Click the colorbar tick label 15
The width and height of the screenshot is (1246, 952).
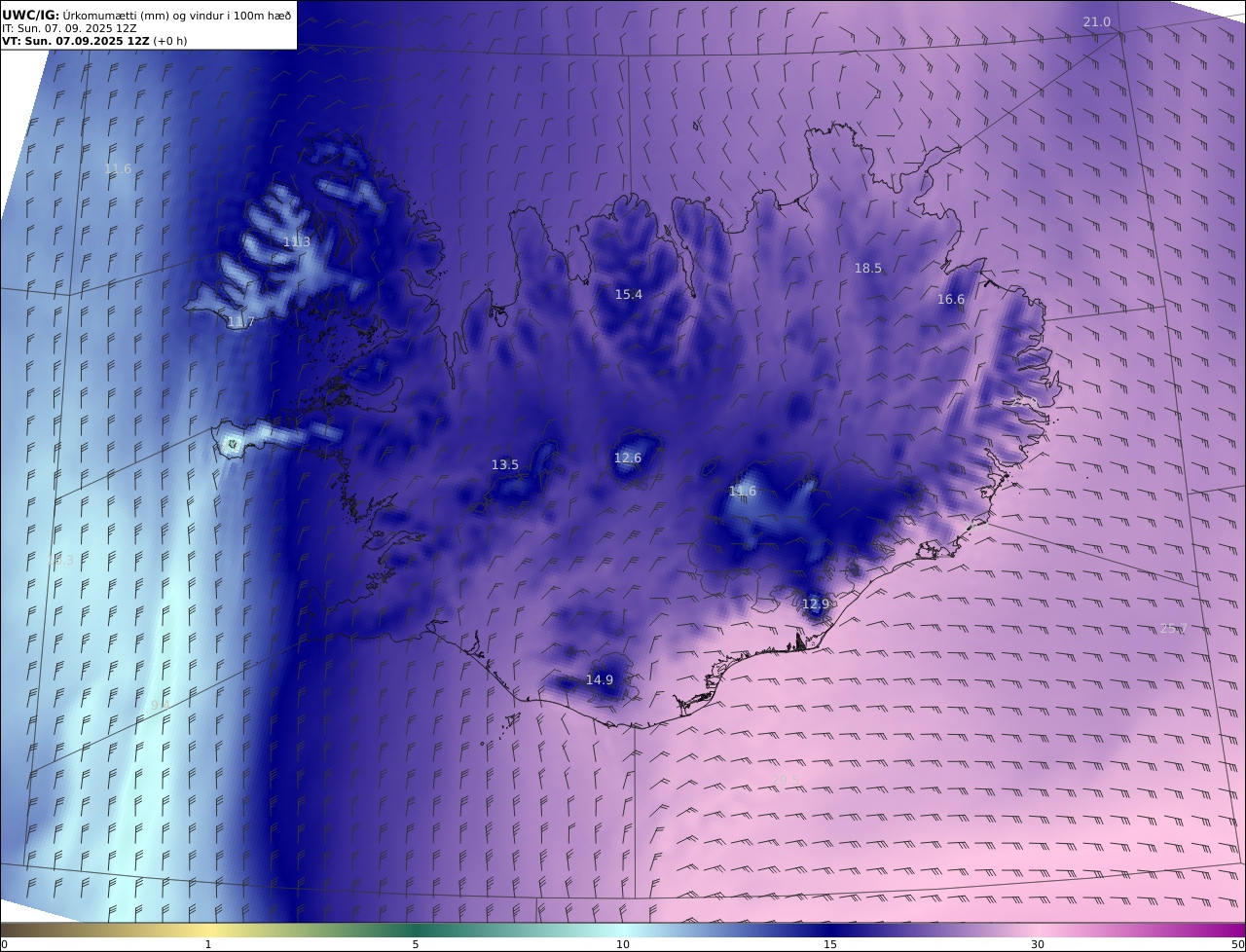point(830,944)
